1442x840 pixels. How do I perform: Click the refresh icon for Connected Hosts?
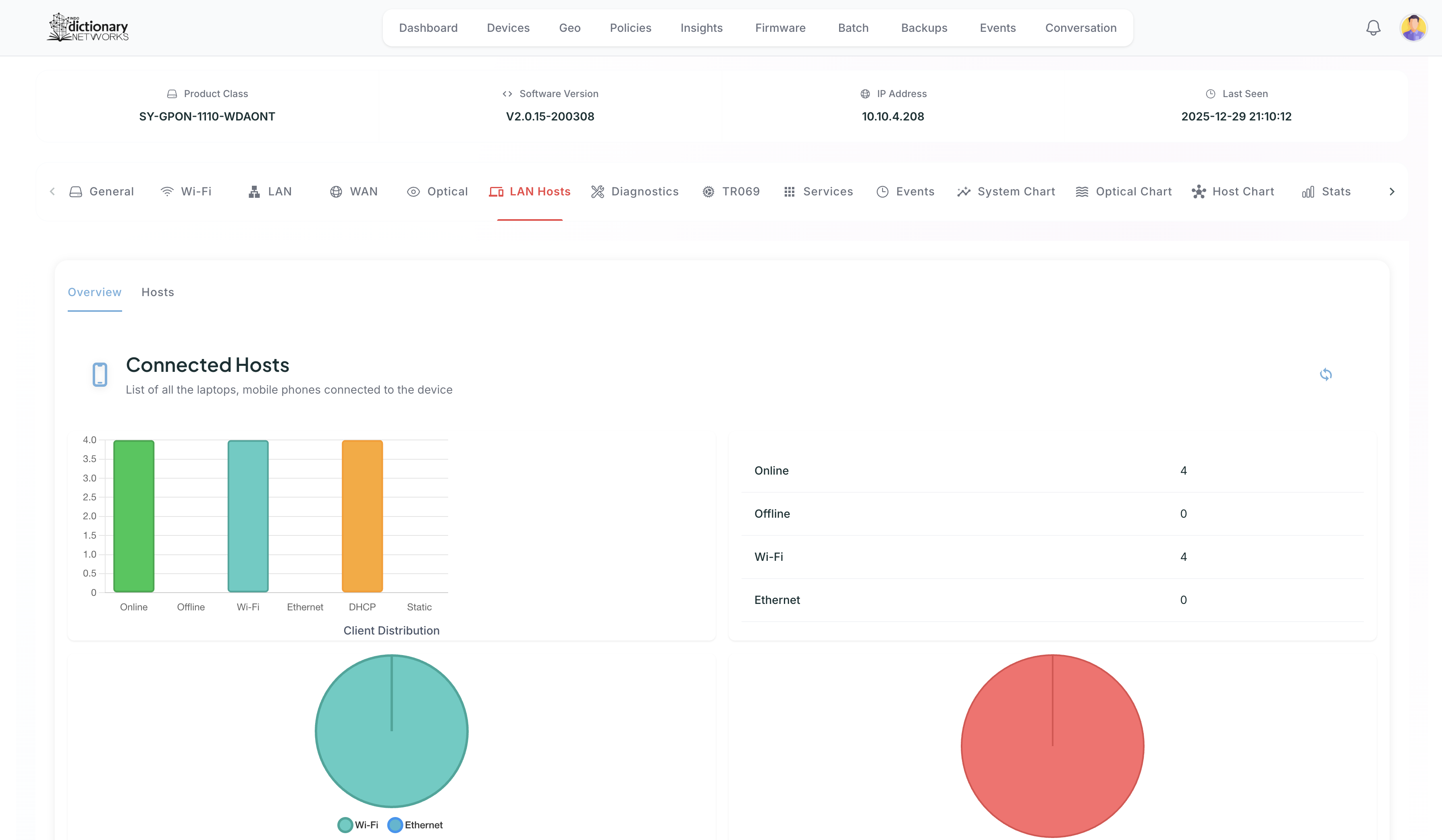pyautogui.click(x=1325, y=374)
